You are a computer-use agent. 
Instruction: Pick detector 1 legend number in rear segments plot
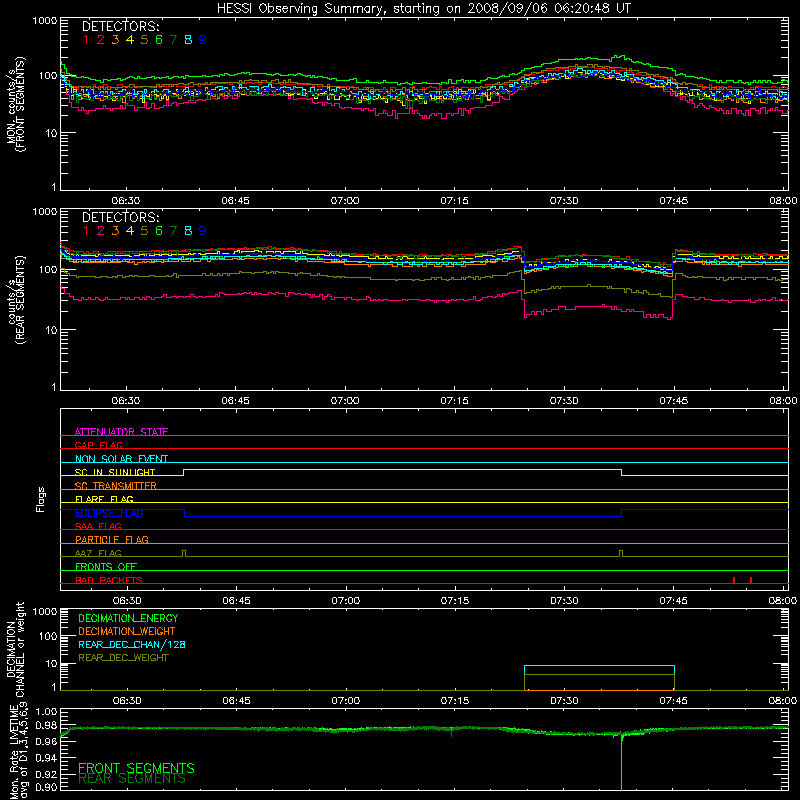coord(86,231)
